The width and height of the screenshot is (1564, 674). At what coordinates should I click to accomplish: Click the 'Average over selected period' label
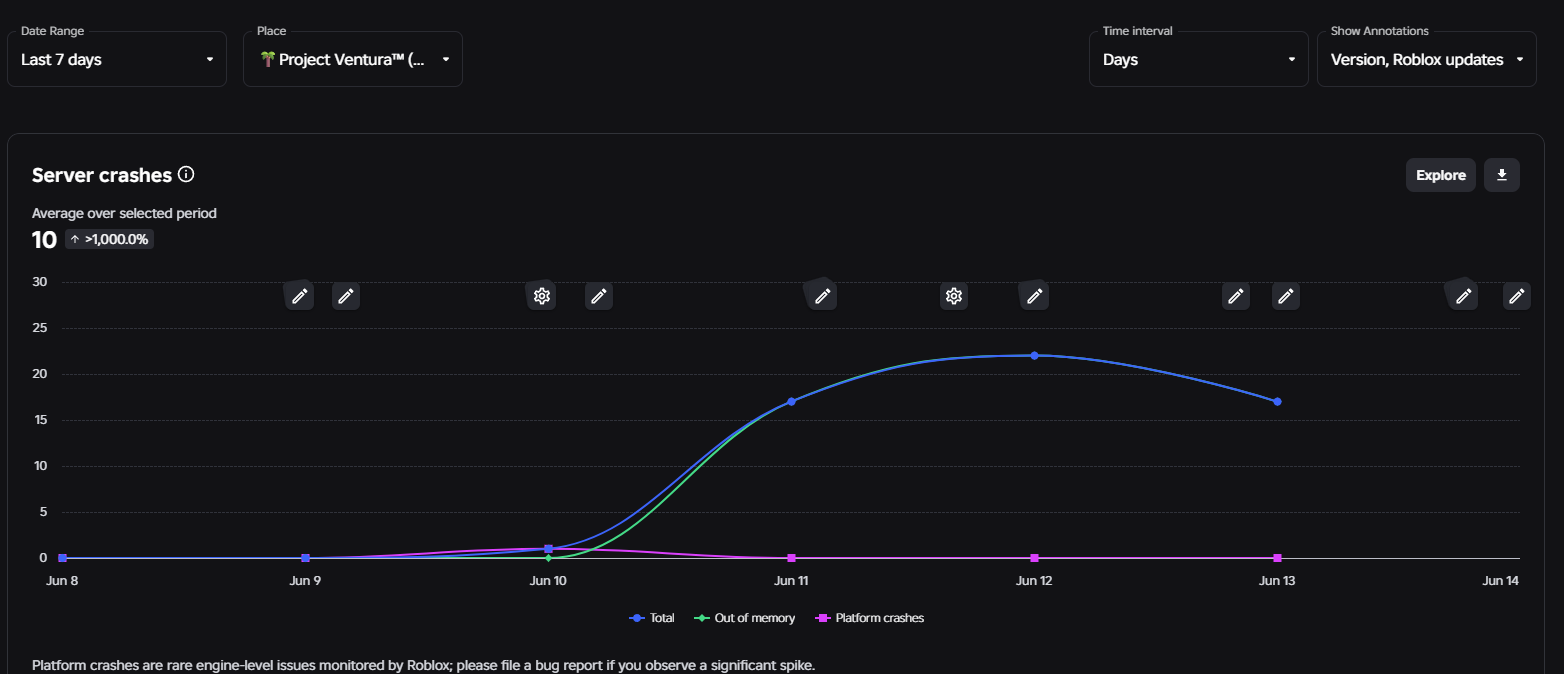(x=124, y=213)
